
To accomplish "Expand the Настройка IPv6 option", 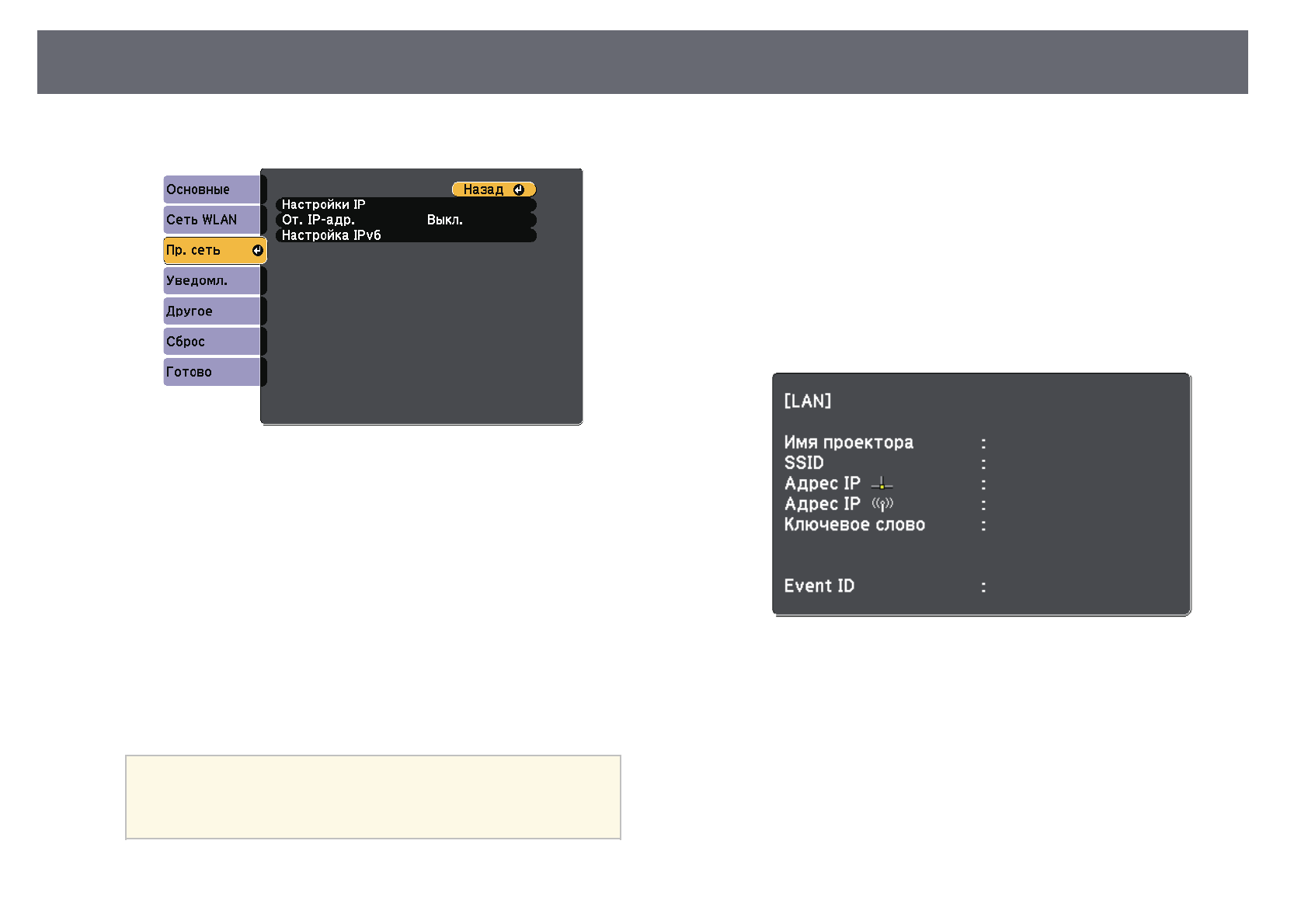I will (331, 235).
